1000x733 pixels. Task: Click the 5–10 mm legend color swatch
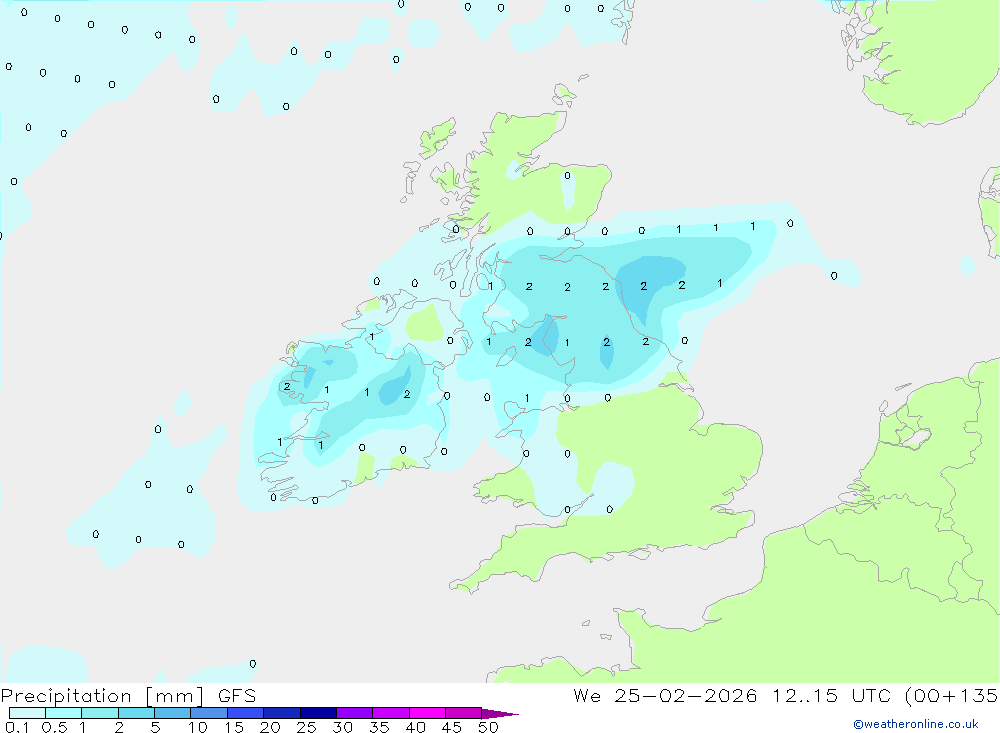click(x=173, y=713)
